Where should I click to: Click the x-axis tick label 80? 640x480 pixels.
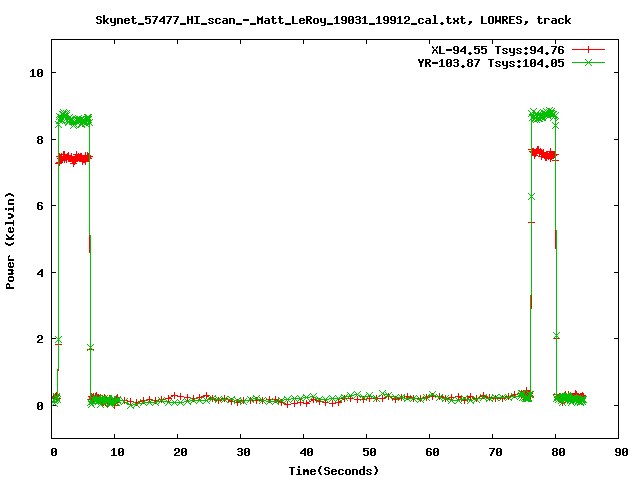click(x=558, y=452)
